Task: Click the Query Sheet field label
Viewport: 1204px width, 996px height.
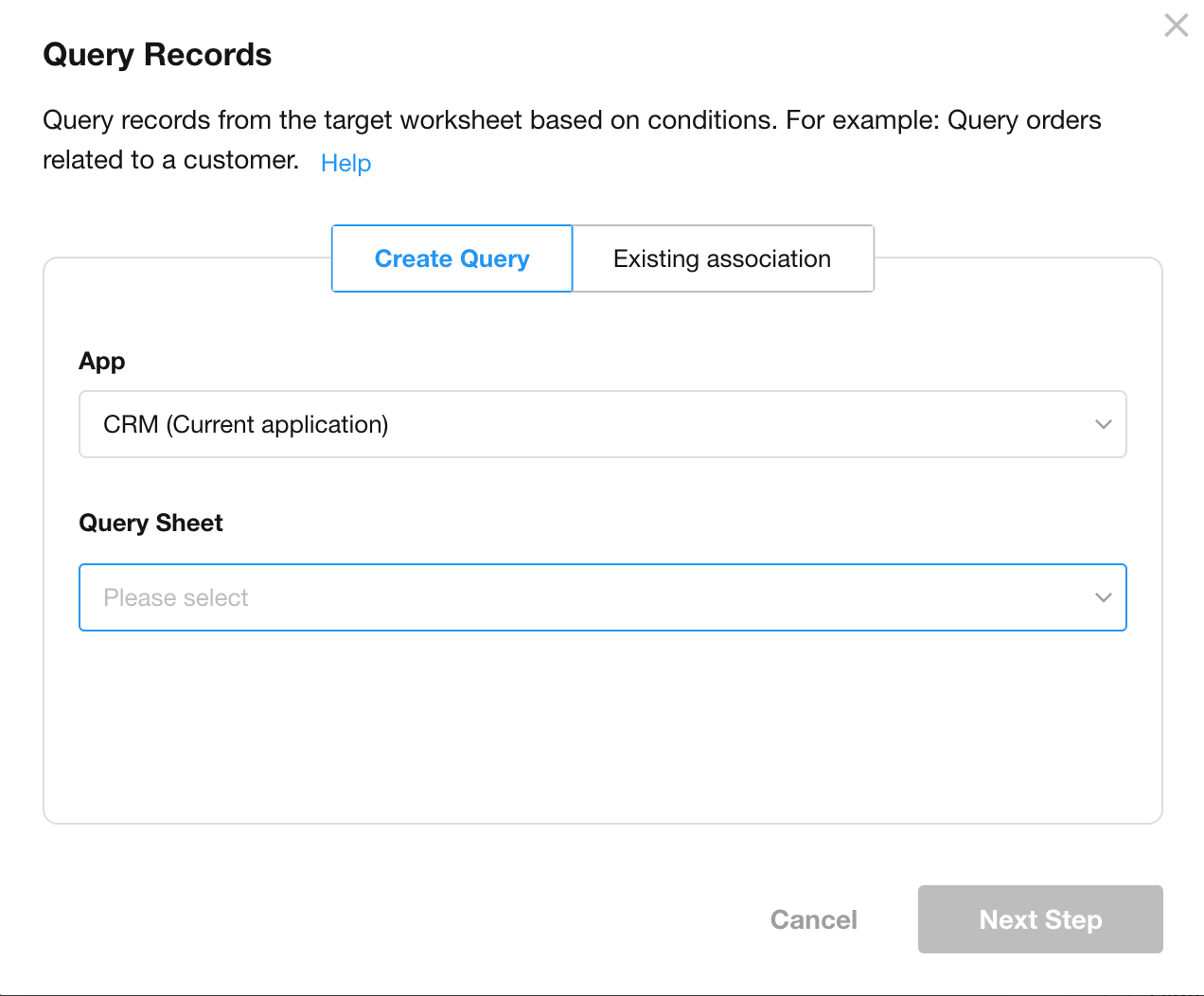Action: tap(150, 524)
